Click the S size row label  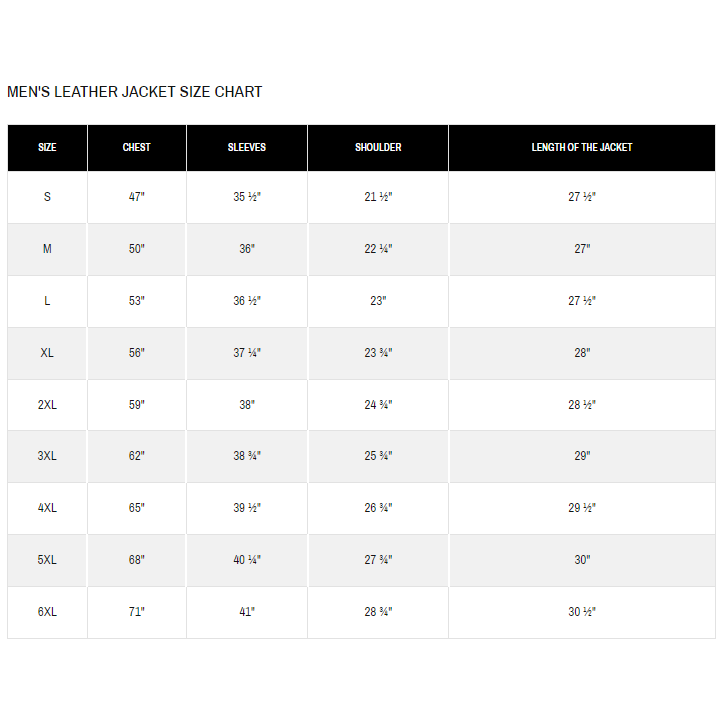pyautogui.click(x=47, y=197)
